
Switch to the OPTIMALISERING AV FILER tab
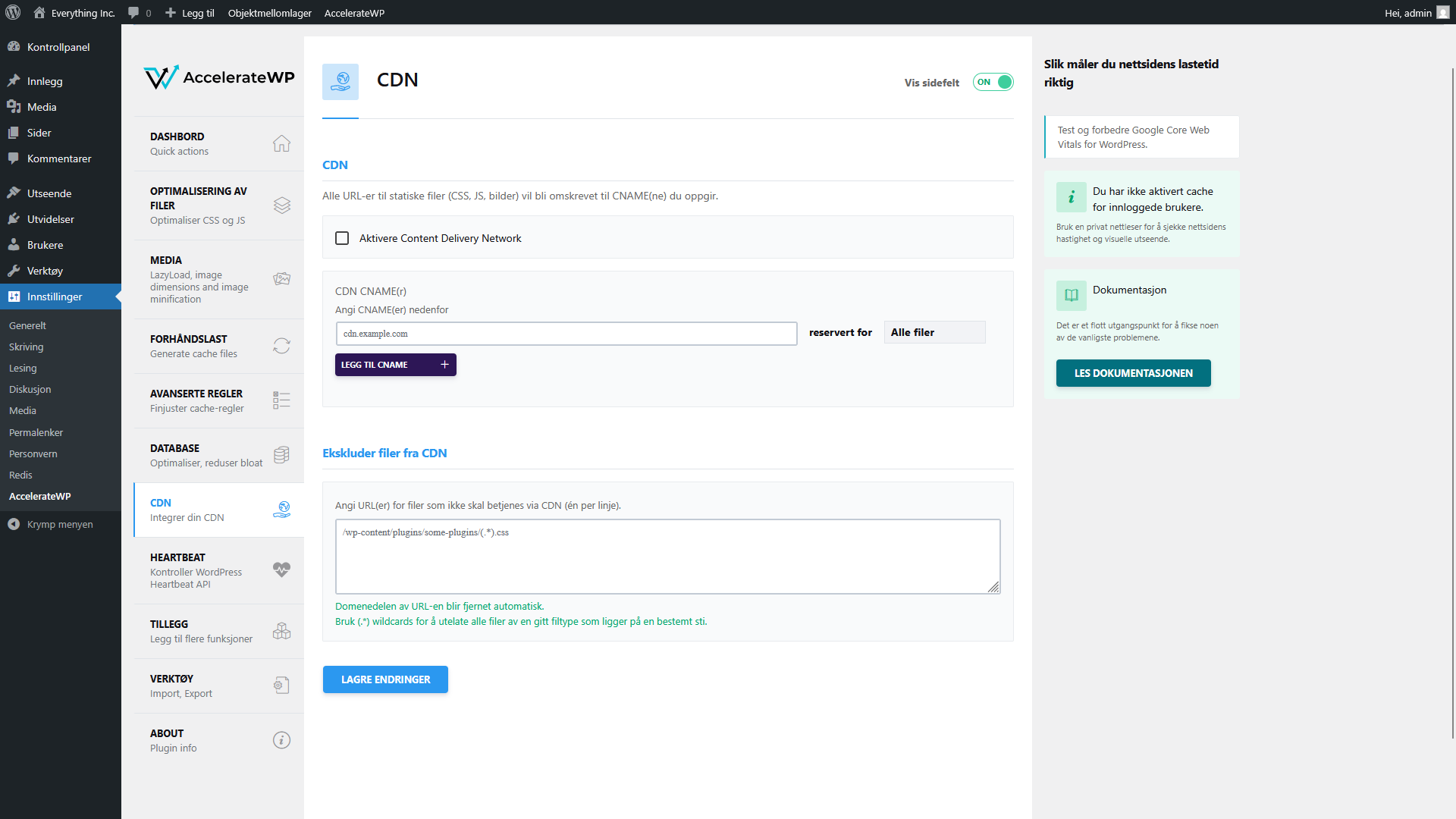point(218,205)
